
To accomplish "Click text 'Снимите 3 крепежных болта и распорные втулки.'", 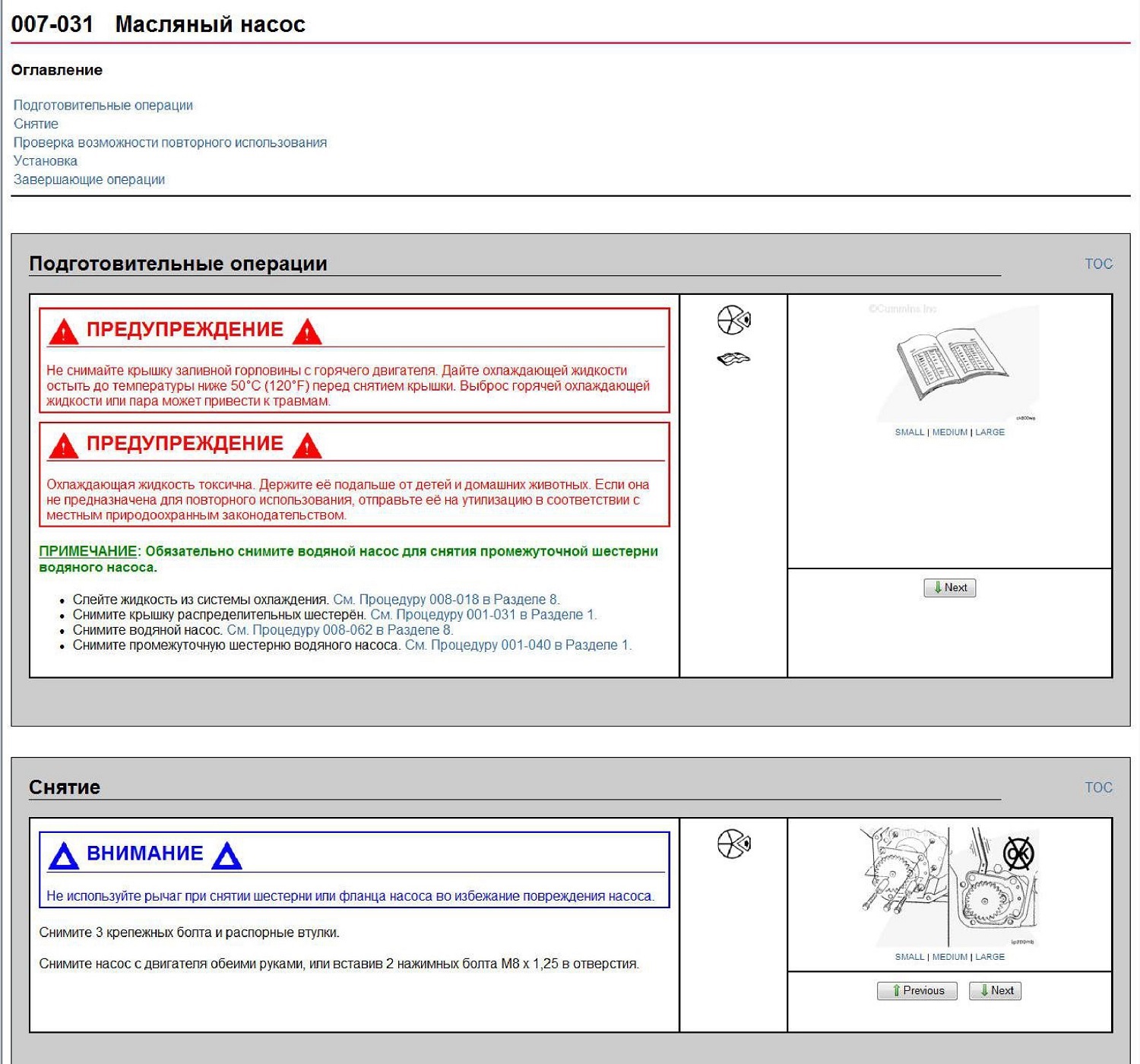I will coord(189,933).
